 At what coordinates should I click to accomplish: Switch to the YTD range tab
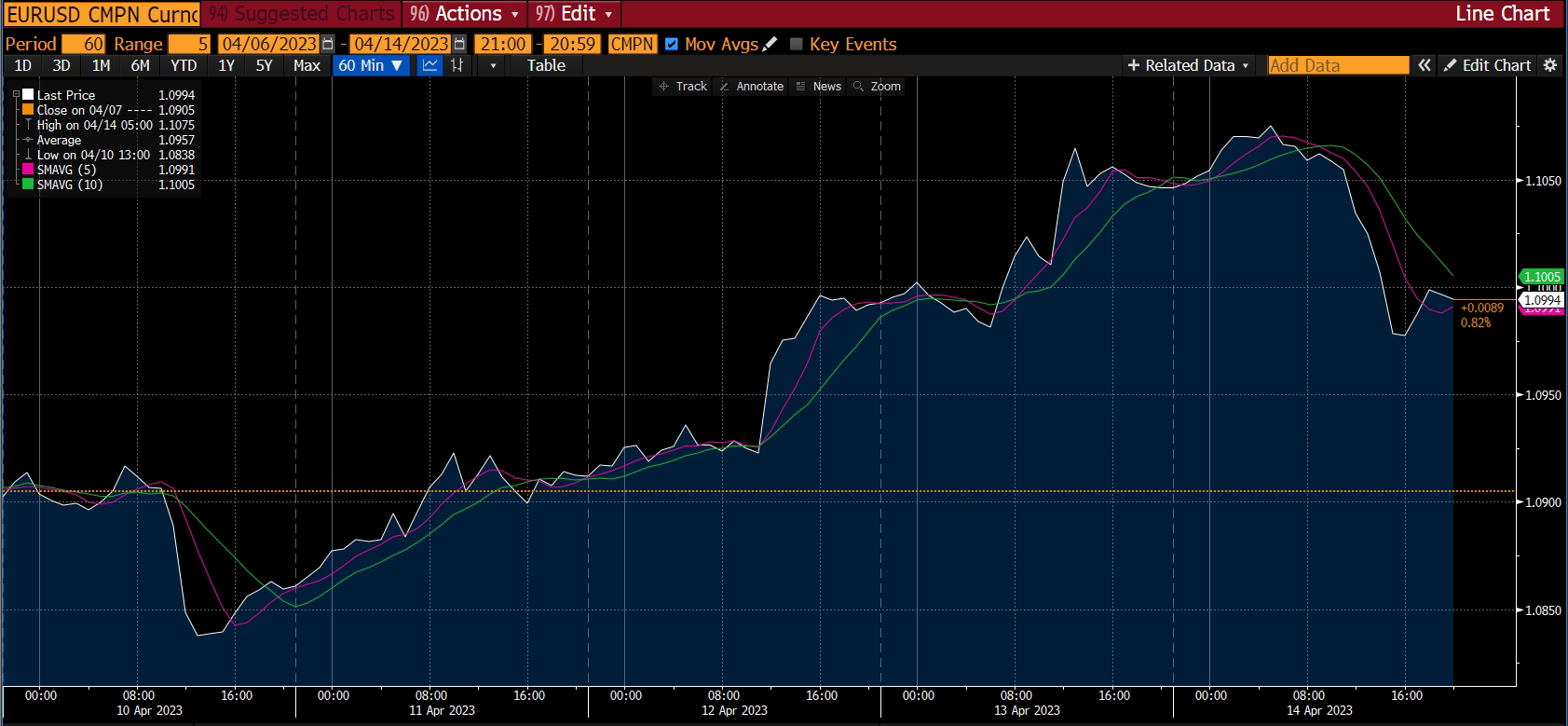[x=184, y=65]
